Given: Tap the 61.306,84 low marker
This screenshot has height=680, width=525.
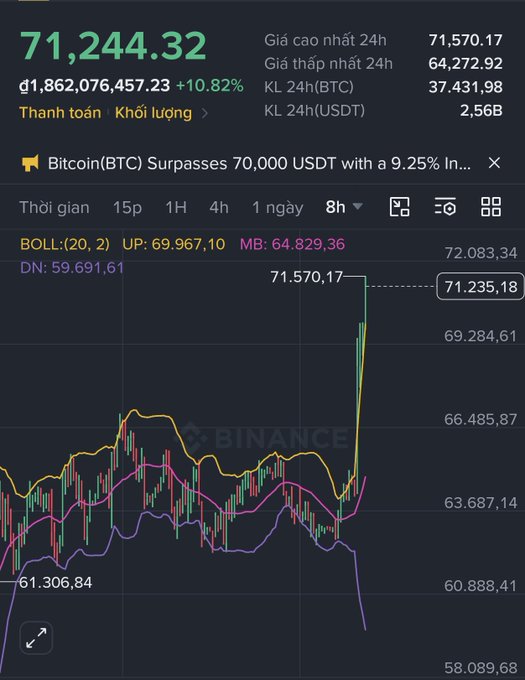Looking at the screenshot, I should point(55,582).
